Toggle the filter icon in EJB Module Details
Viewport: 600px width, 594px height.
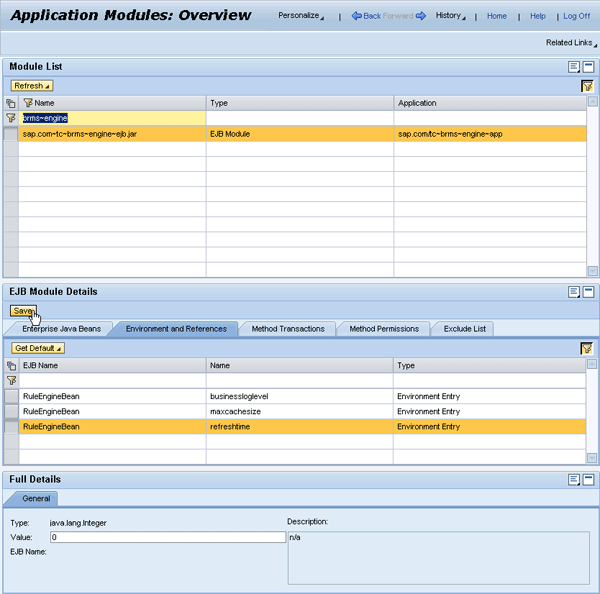click(x=587, y=348)
